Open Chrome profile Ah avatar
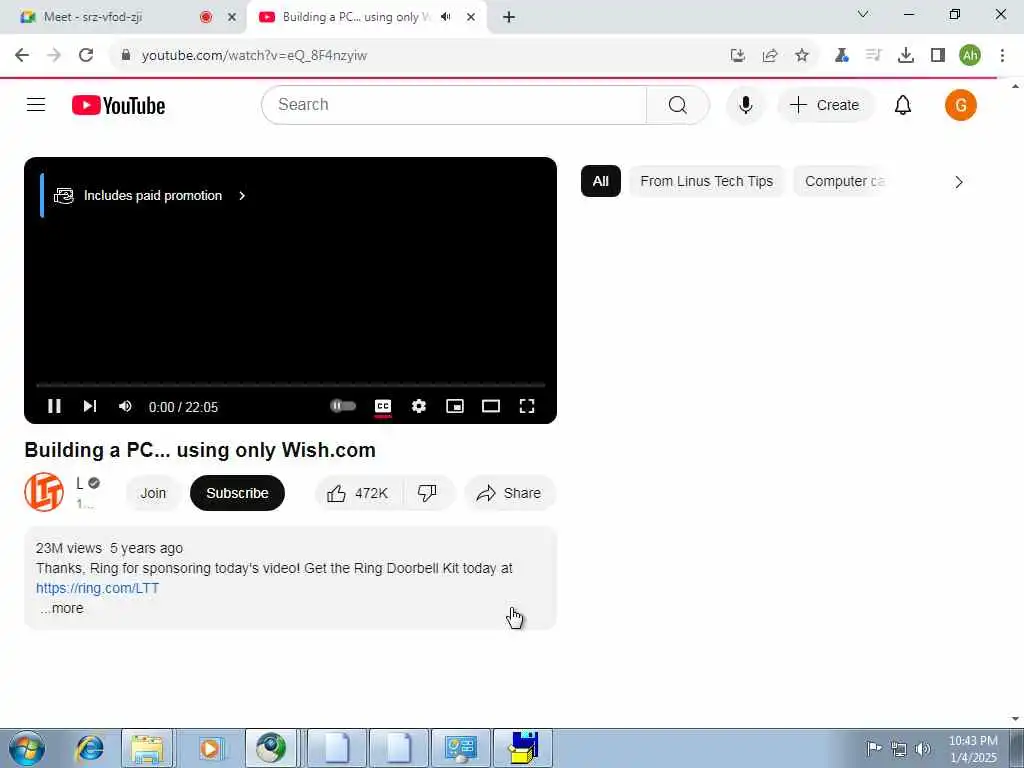1024x768 pixels. [970, 56]
